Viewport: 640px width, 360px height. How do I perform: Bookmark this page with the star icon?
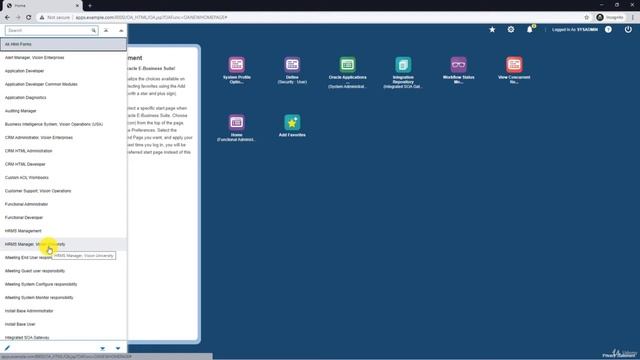(587, 18)
